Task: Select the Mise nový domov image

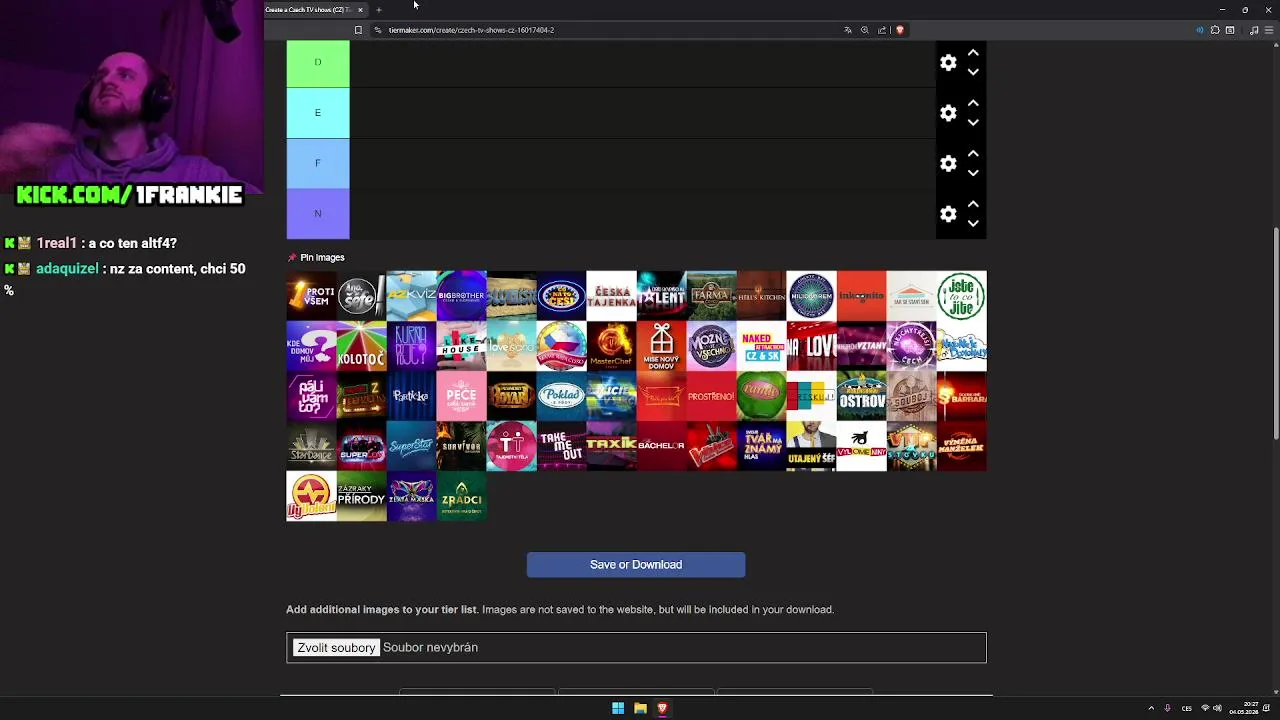Action: pyautogui.click(x=661, y=346)
